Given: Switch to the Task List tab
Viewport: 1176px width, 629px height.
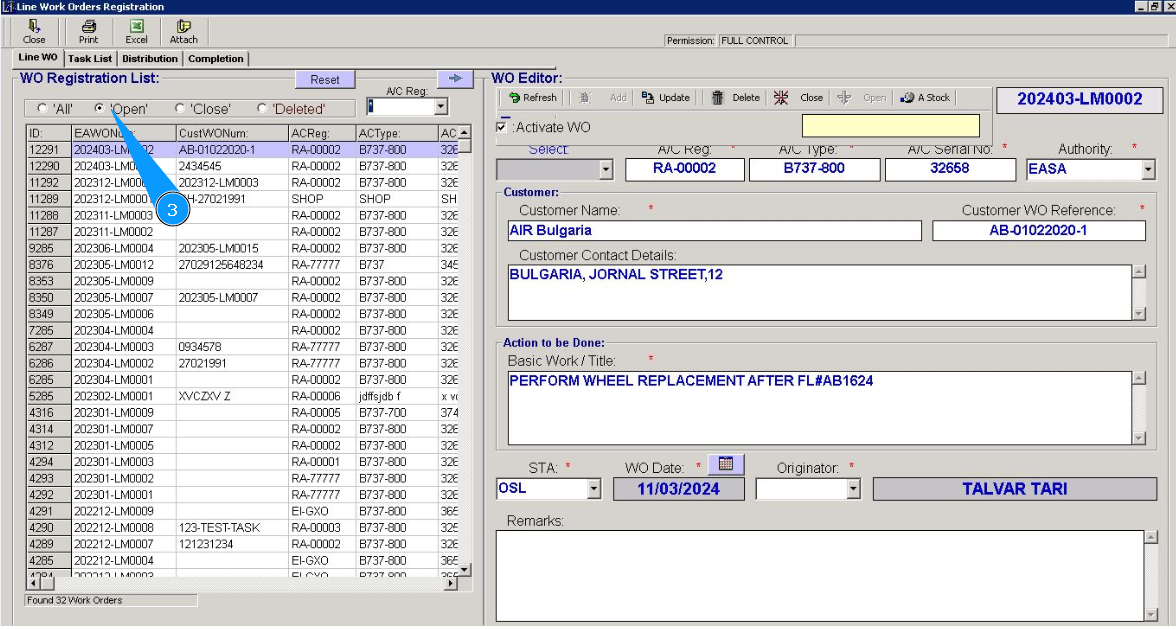Looking at the screenshot, I should click(90, 59).
